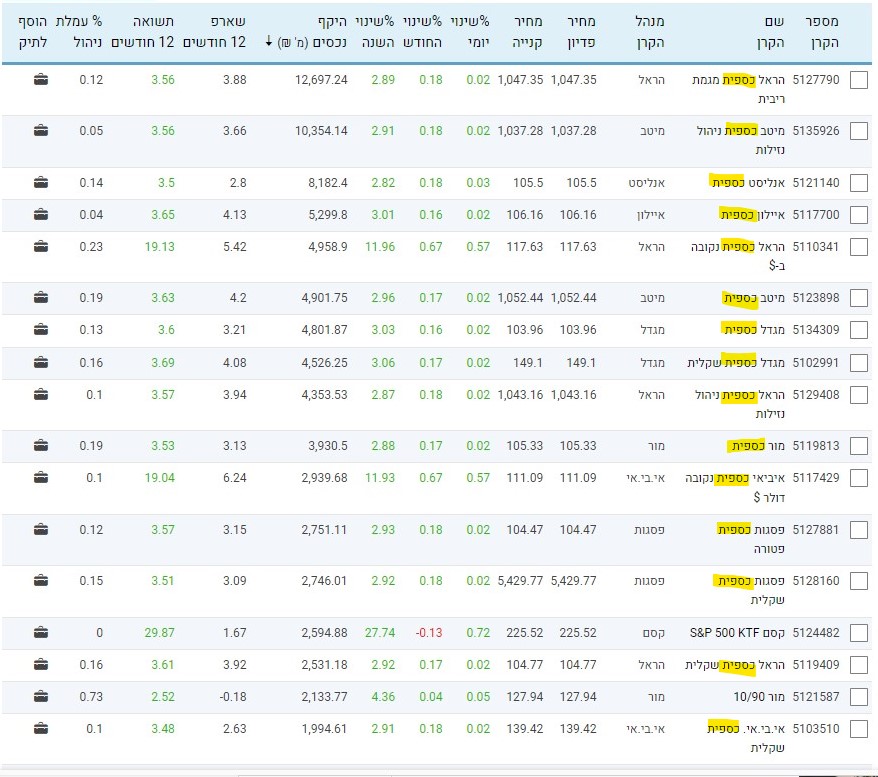
Task: Select checkbox for fund 5103510
Action: tap(858, 729)
